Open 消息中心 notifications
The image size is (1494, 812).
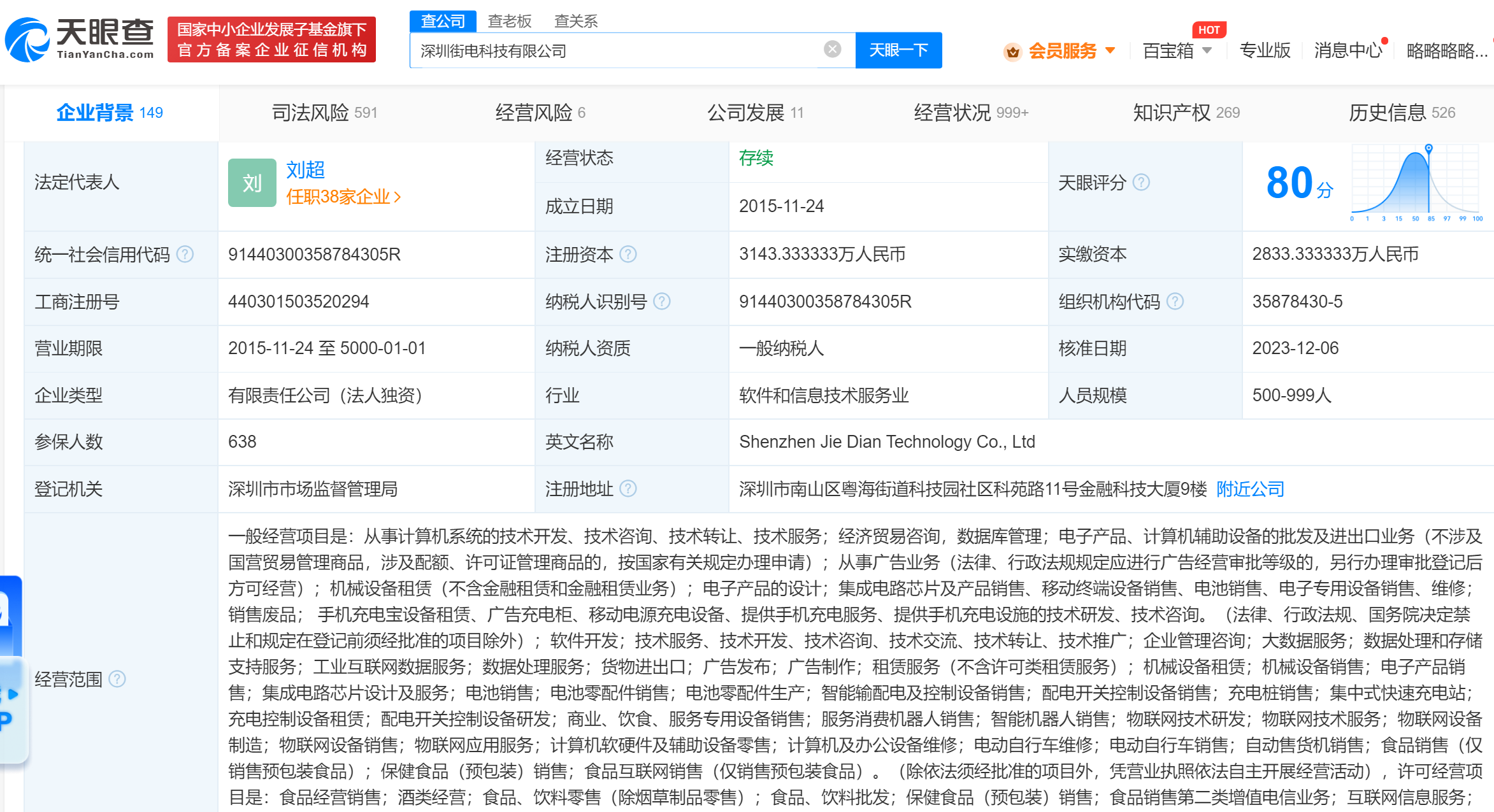pos(1347,50)
